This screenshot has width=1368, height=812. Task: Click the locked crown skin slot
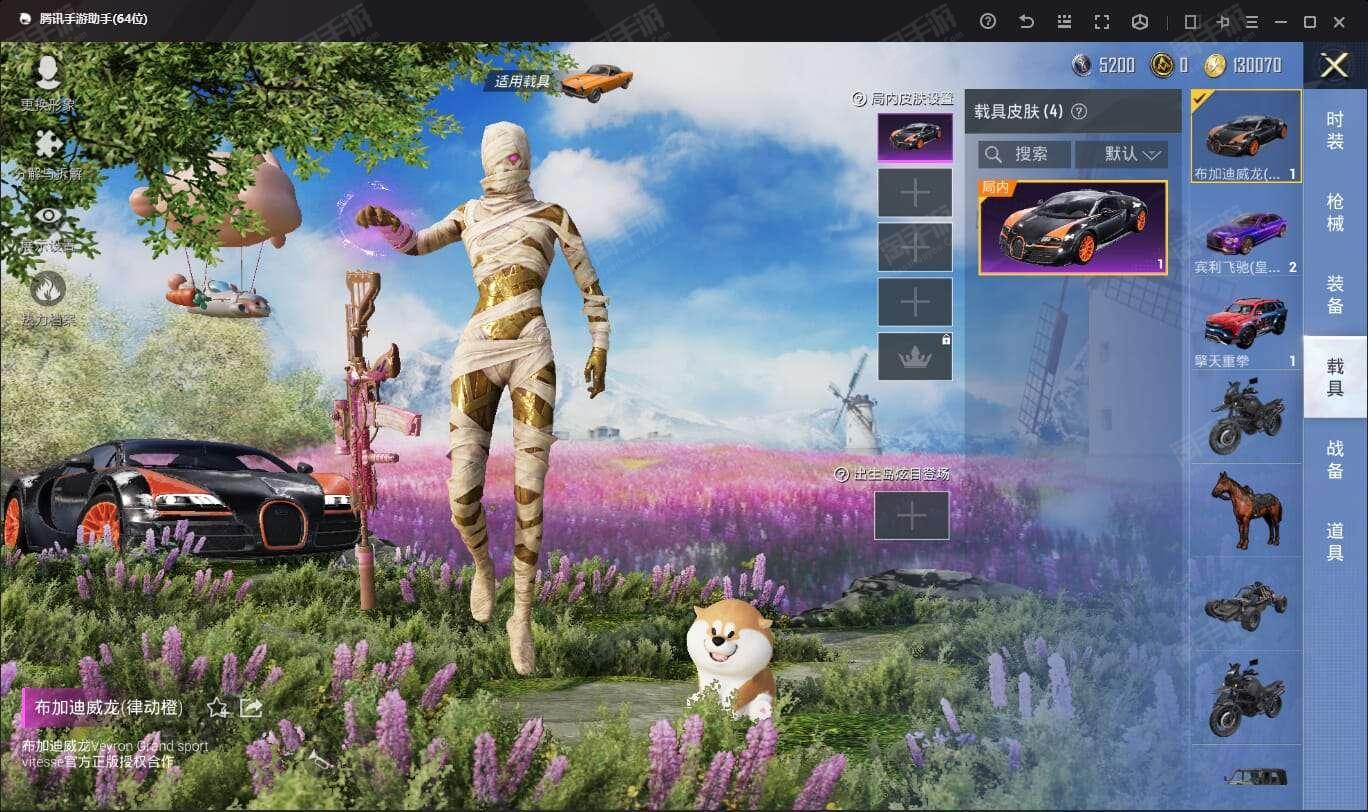[x=915, y=357]
